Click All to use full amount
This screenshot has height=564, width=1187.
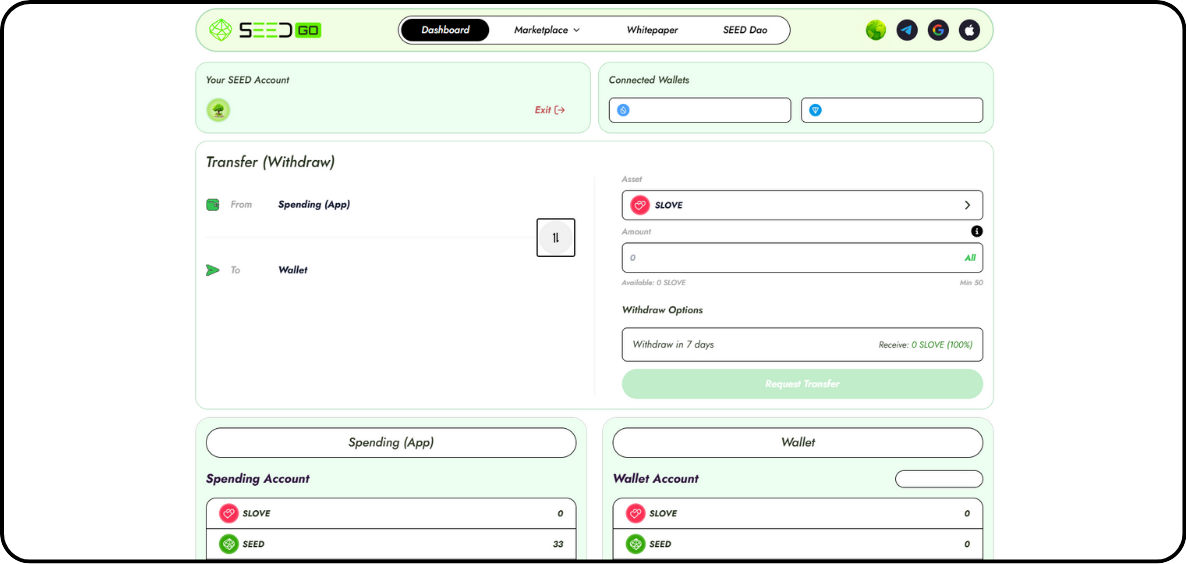969,258
